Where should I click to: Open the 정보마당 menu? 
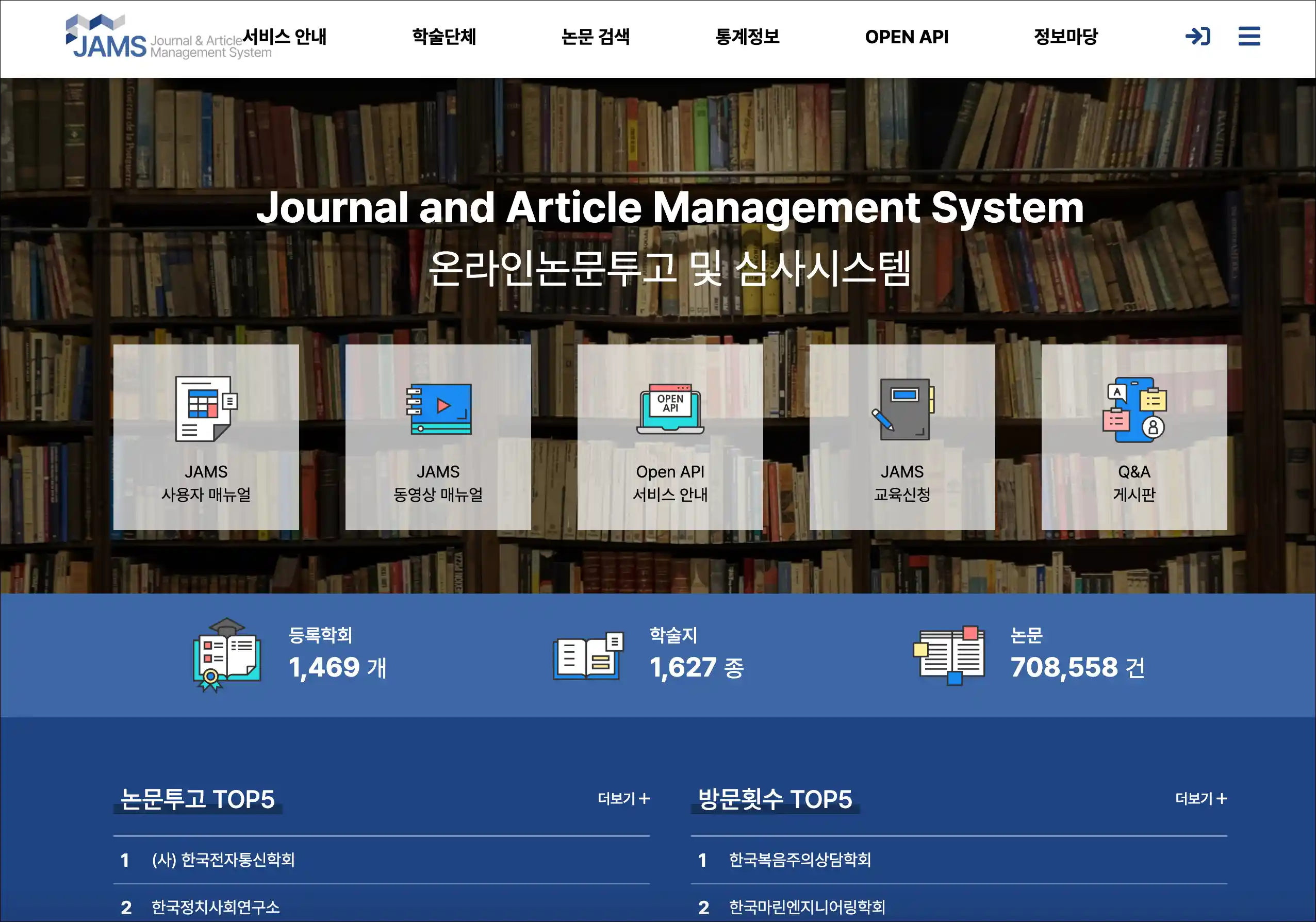pos(1065,37)
